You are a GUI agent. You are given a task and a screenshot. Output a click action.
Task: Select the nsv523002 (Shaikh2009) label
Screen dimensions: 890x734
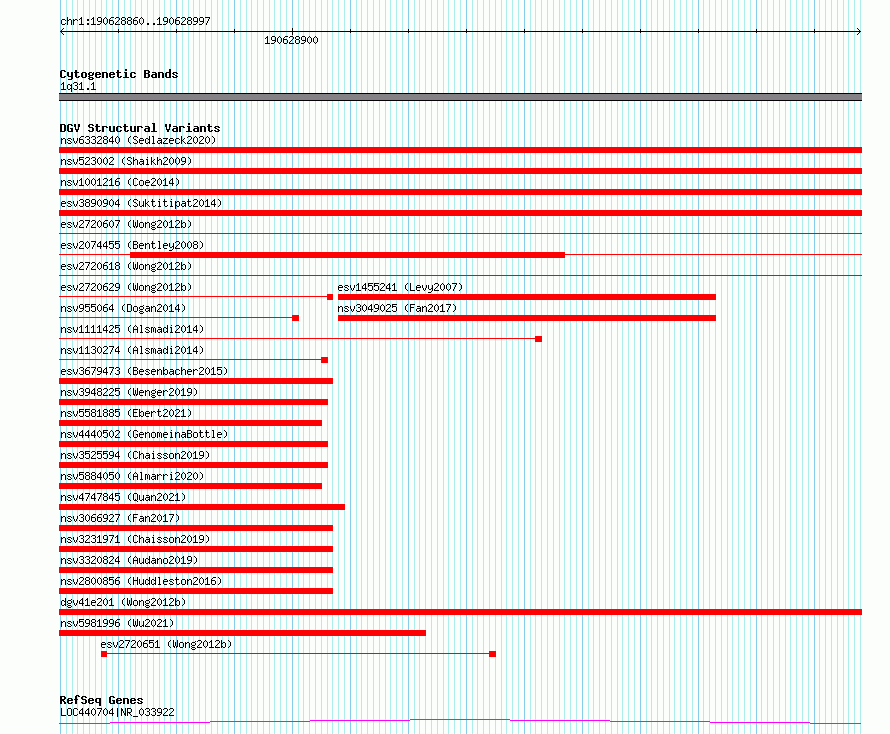click(x=126, y=161)
